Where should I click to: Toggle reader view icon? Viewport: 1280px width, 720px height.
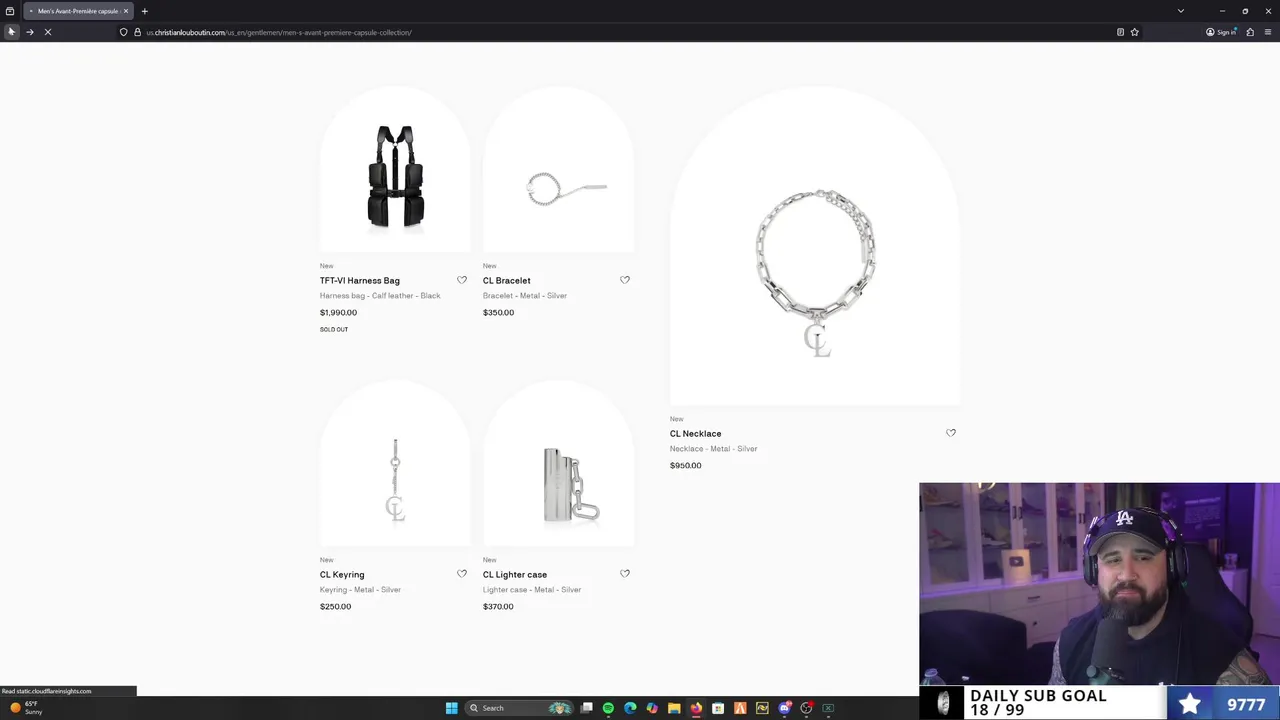click(x=1120, y=32)
